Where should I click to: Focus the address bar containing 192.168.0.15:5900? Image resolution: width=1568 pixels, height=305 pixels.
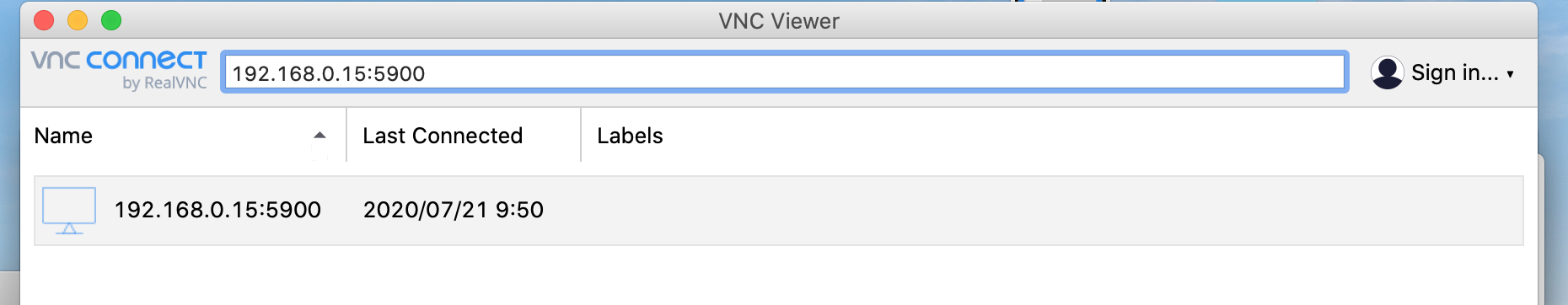785,72
